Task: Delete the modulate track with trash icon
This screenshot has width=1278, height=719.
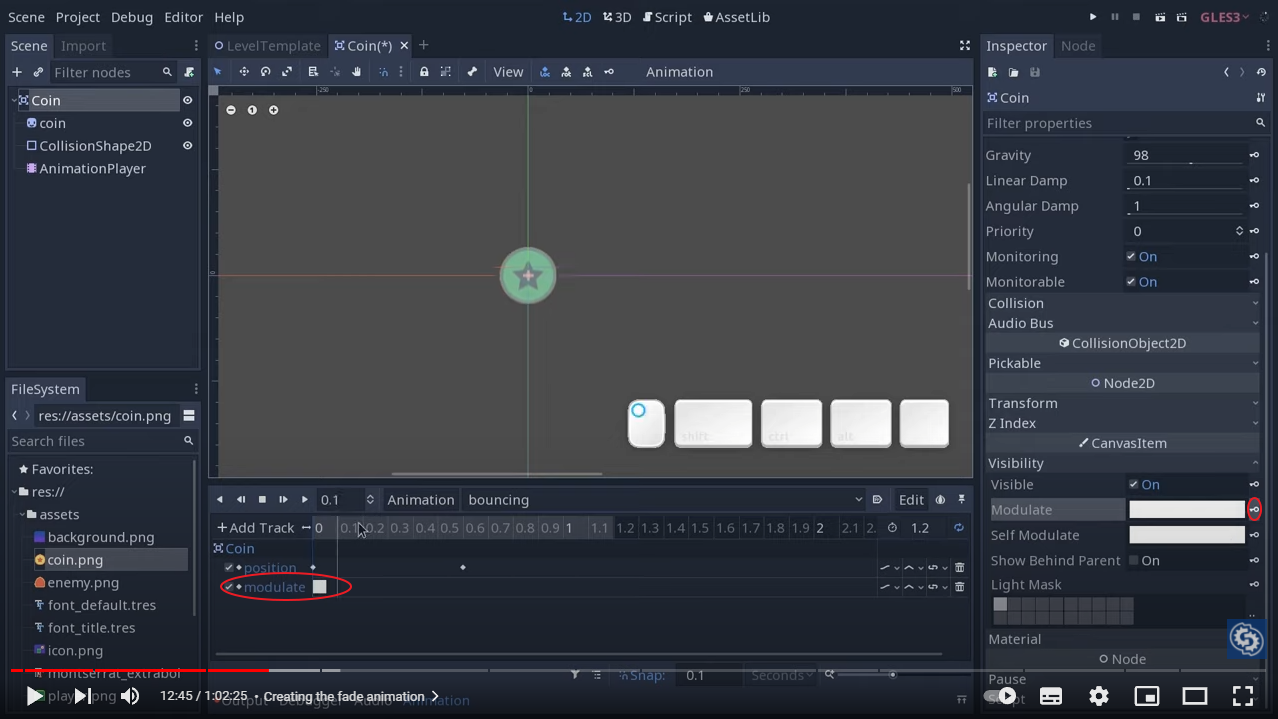Action: pos(960,587)
